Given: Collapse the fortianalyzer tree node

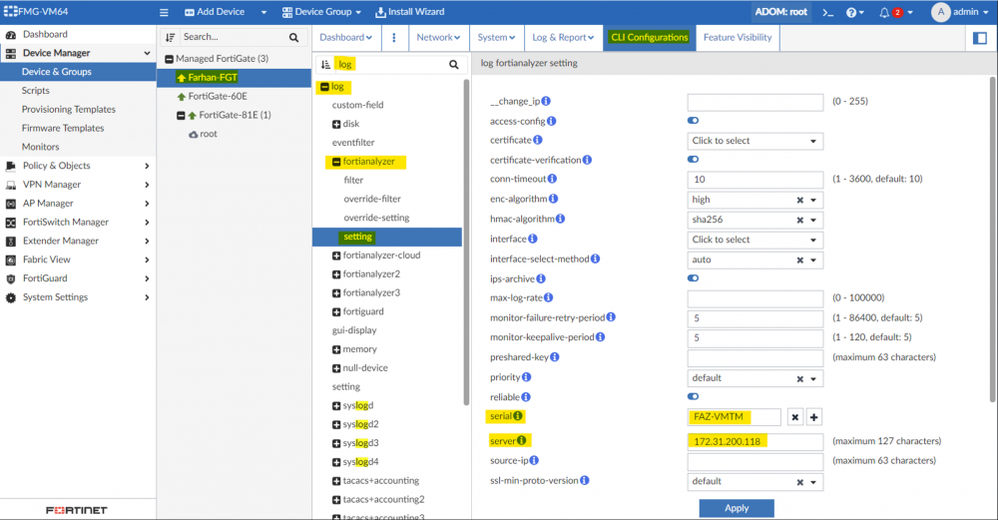Looking at the screenshot, I should tap(336, 162).
